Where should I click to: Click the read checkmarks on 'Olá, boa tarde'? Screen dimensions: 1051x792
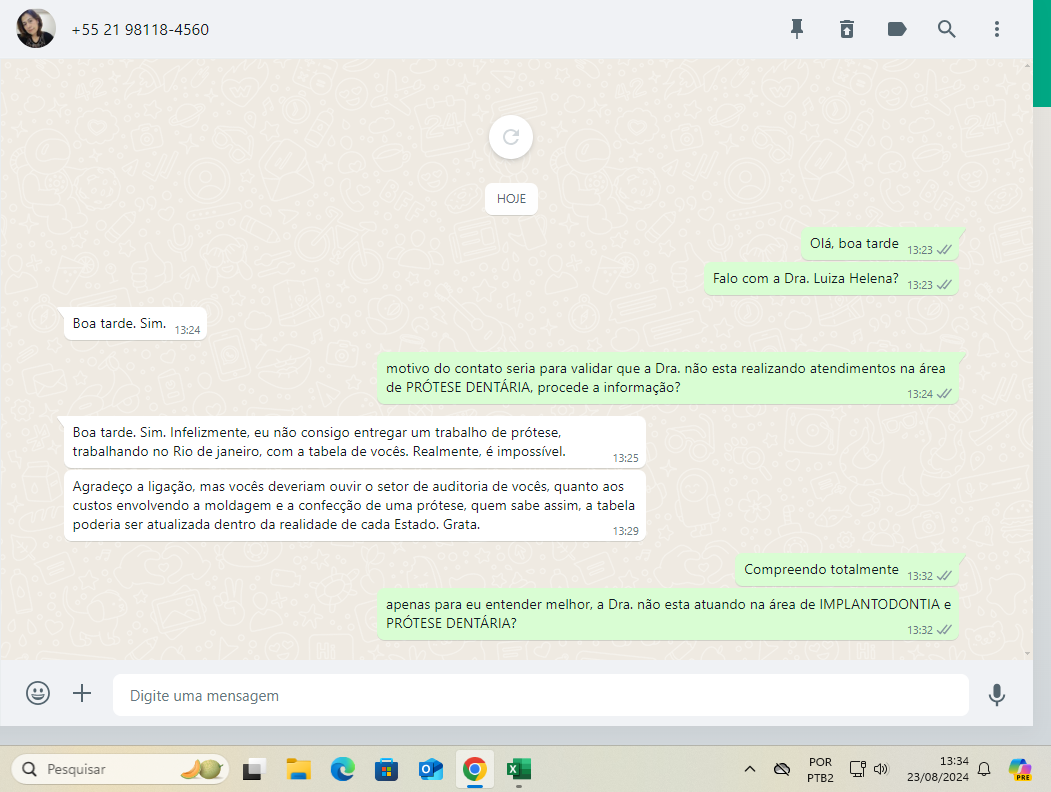[944, 250]
